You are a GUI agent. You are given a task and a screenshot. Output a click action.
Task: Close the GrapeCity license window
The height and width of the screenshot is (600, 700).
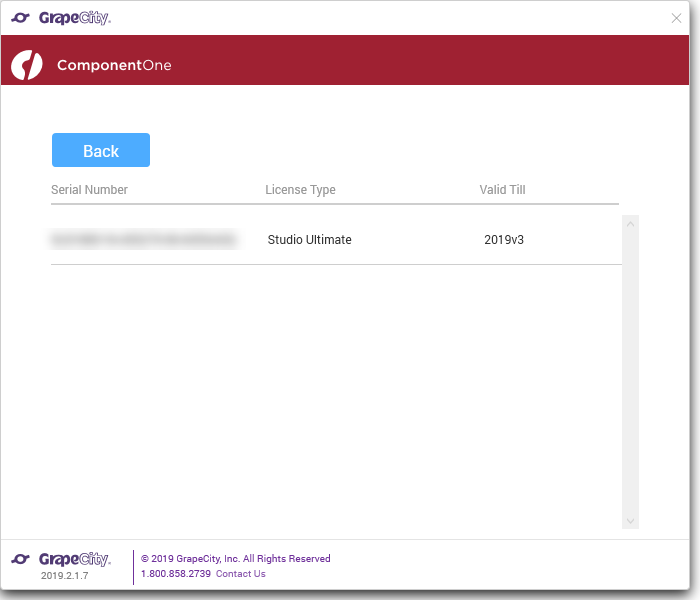coord(676,18)
